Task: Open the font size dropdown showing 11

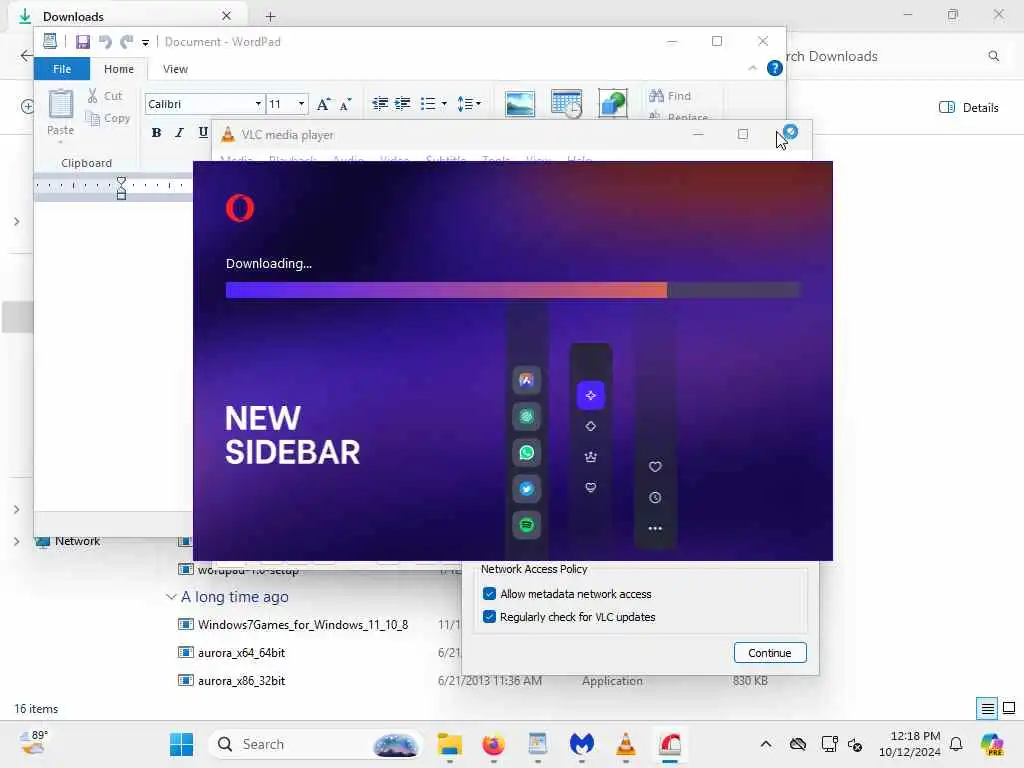Action: [301, 104]
